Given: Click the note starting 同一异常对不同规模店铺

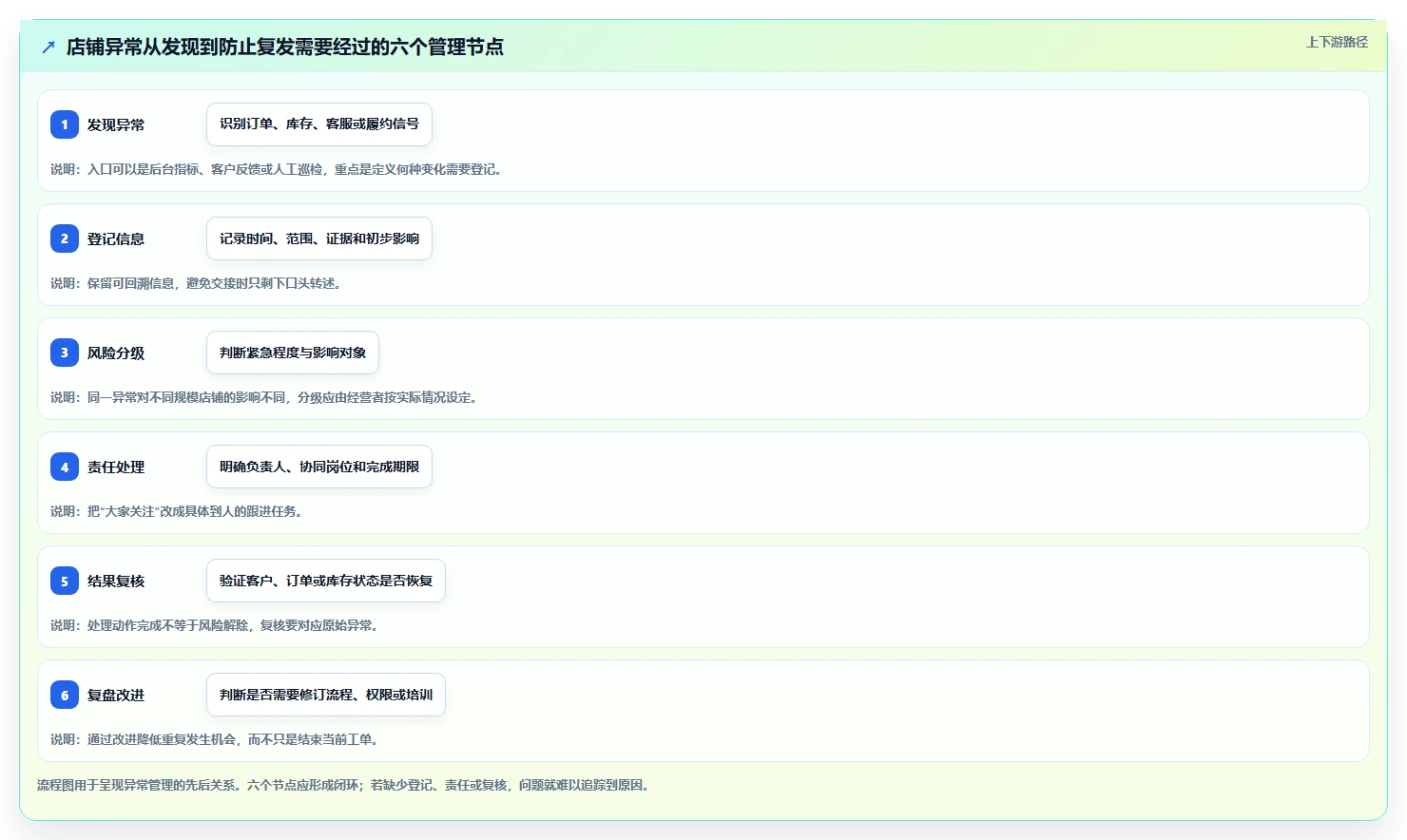Looking at the screenshot, I should pyautogui.click(x=266, y=397).
